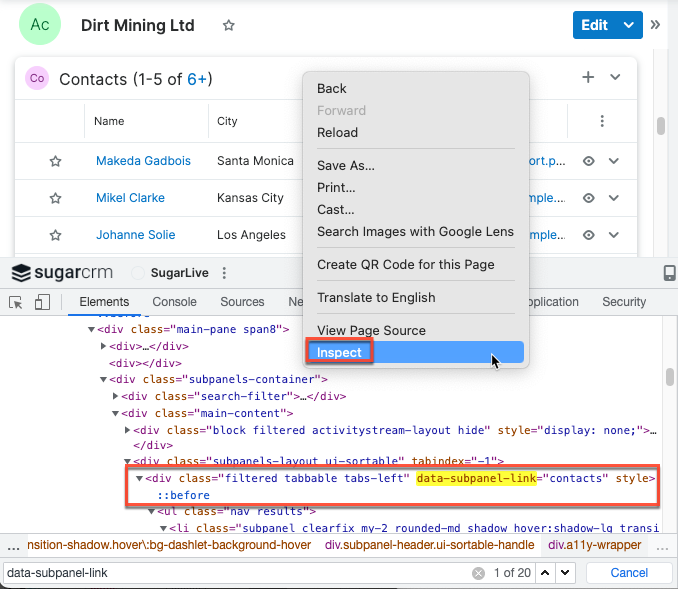Image resolution: width=678 pixels, height=589 pixels.
Task: Show more contacts via 6+ link
Action: click(197, 79)
